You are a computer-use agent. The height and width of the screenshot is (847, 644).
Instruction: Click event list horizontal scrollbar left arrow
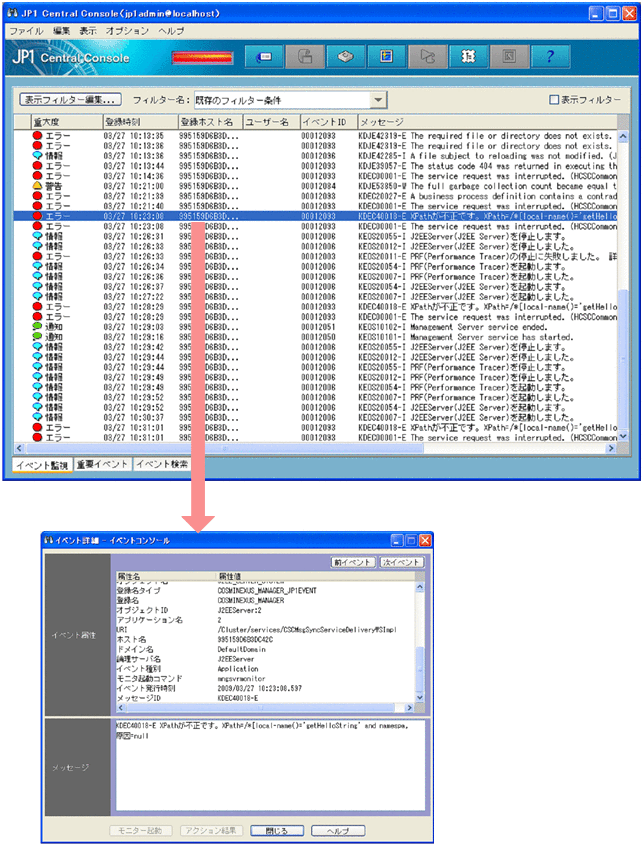pyautogui.click(x=19, y=448)
